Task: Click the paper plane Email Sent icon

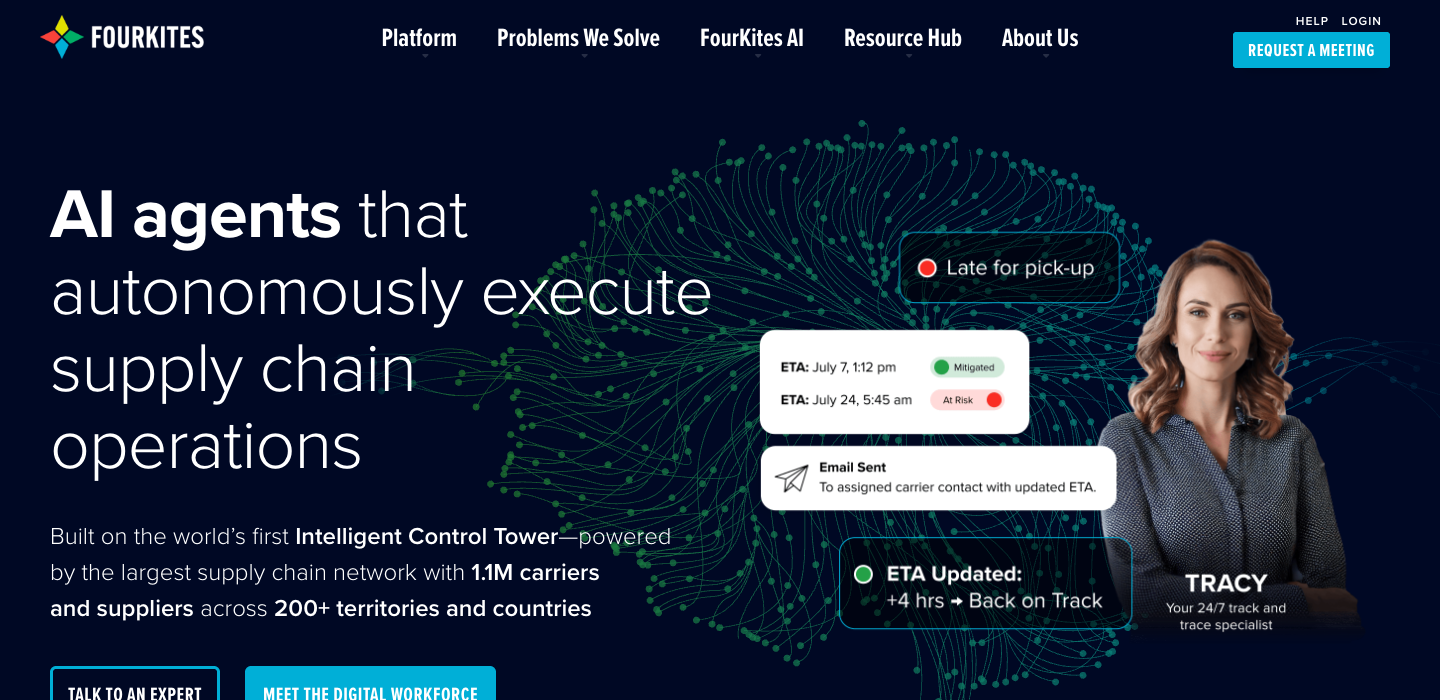Action: 791,478
